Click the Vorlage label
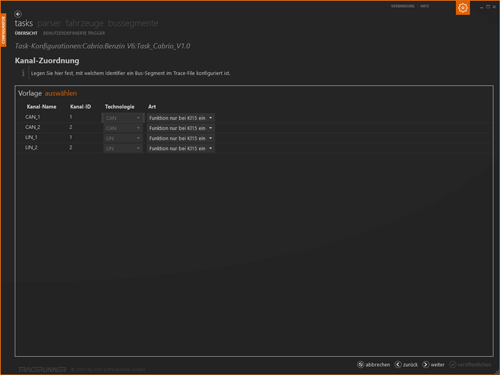500x375 pixels. 30,93
